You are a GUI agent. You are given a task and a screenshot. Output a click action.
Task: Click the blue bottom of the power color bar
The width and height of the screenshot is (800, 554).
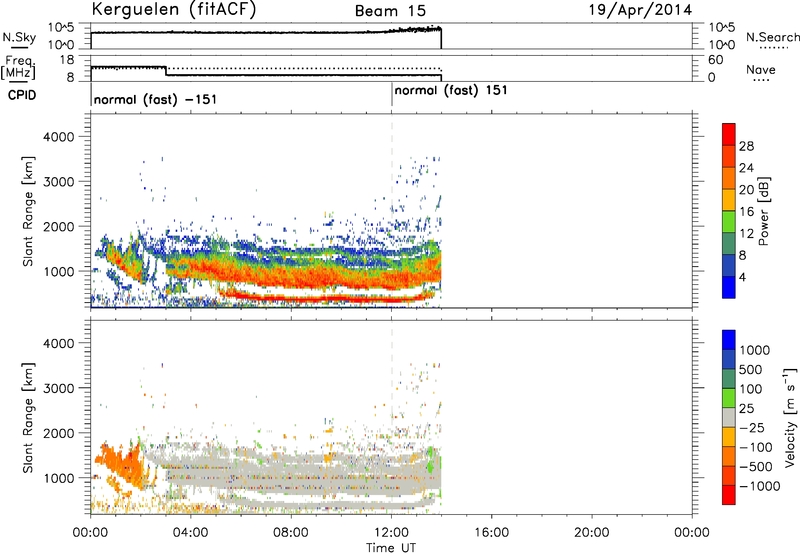729,287
